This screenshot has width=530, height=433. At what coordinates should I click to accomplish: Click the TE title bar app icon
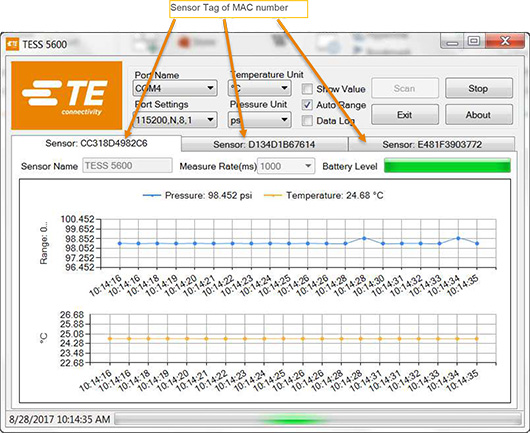(12, 44)
